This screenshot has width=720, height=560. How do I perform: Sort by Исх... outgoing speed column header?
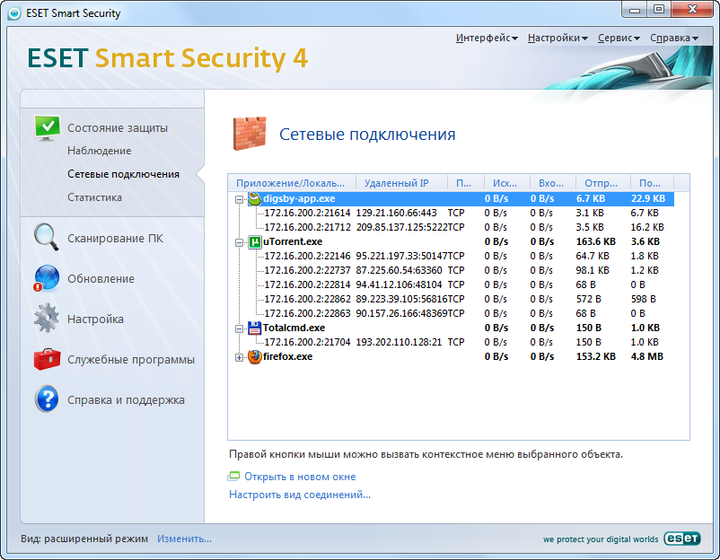coord(507,183)
